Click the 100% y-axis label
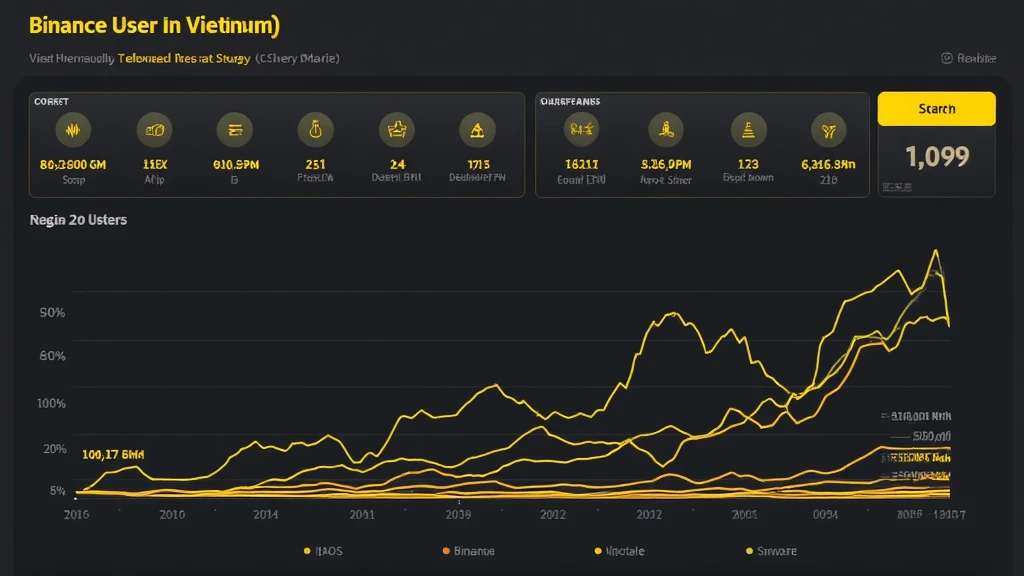This screenshot has width=1024, height=576. tap(51, 404)
